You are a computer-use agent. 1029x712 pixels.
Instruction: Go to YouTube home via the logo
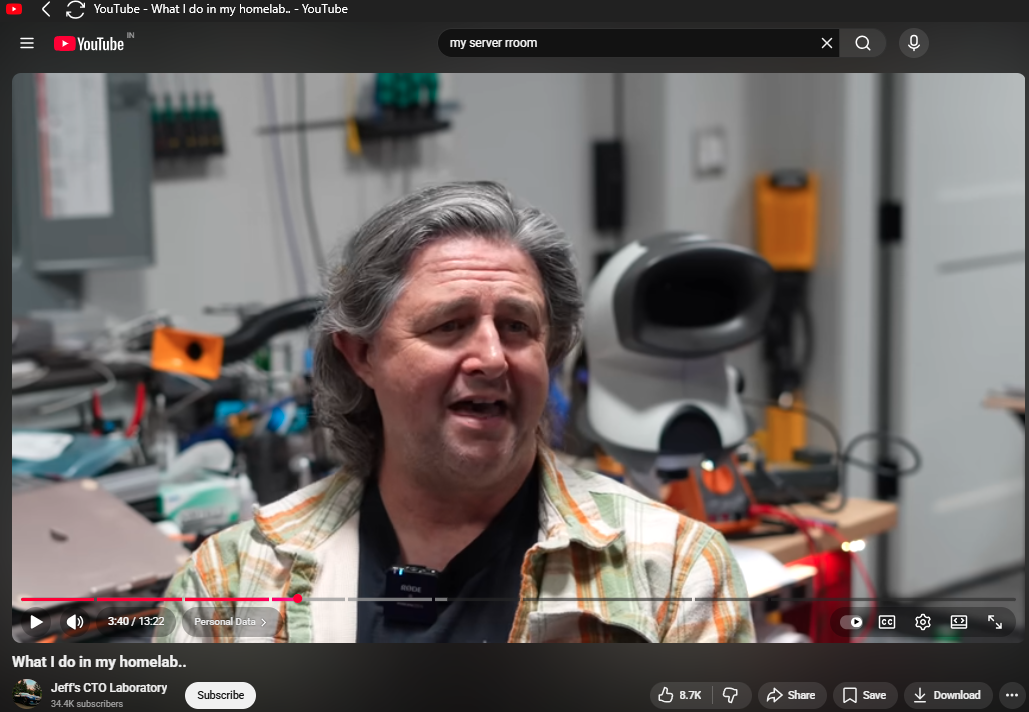[x=89, y=43]
